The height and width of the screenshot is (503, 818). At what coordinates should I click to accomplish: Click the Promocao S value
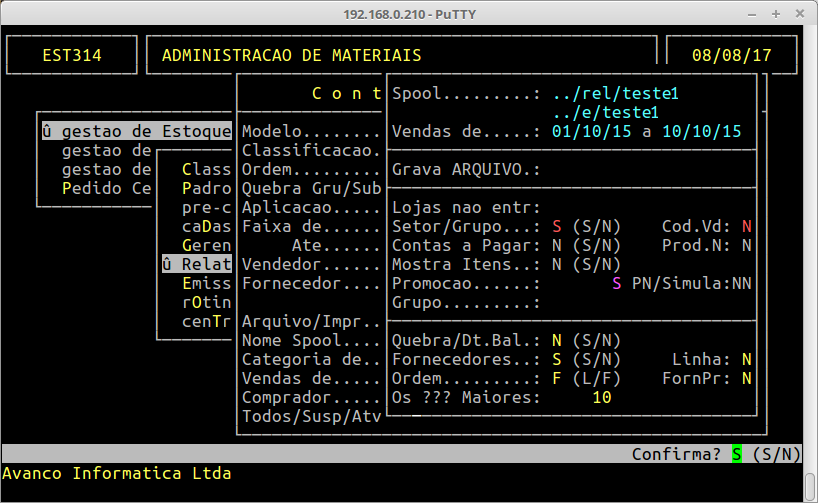click(617, 284)
